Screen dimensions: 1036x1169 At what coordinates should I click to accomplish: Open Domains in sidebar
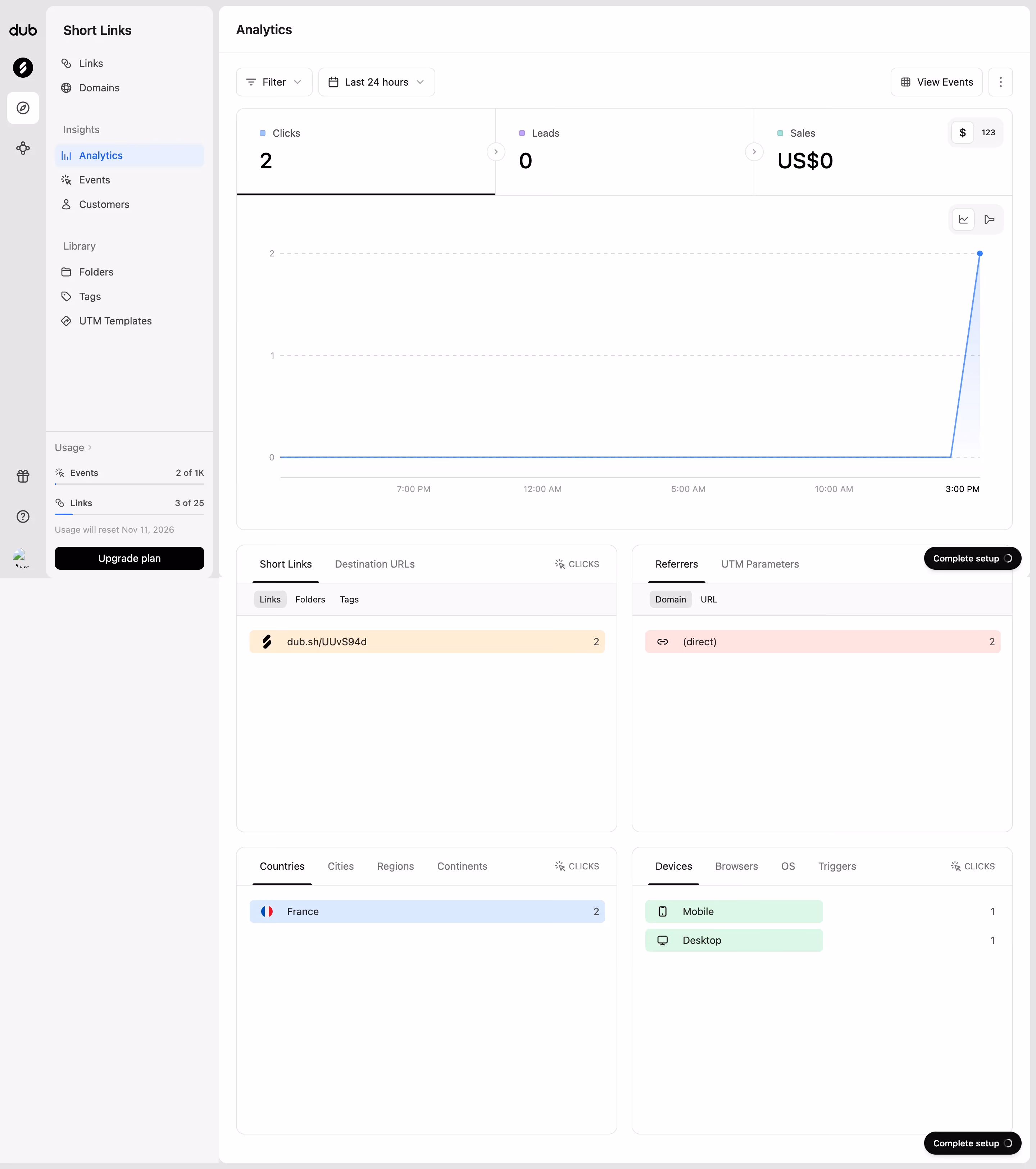(x=129, y=88)
